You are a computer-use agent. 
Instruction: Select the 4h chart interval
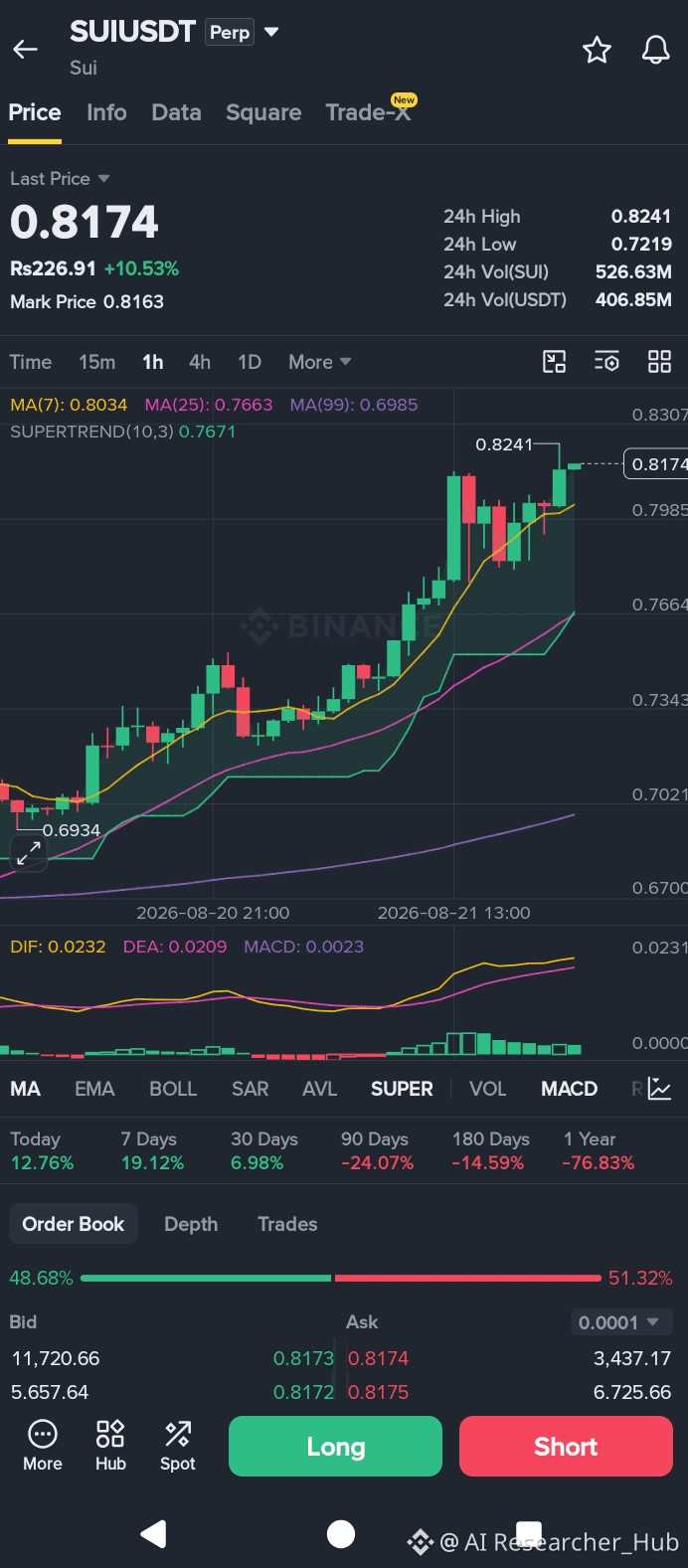200,362
